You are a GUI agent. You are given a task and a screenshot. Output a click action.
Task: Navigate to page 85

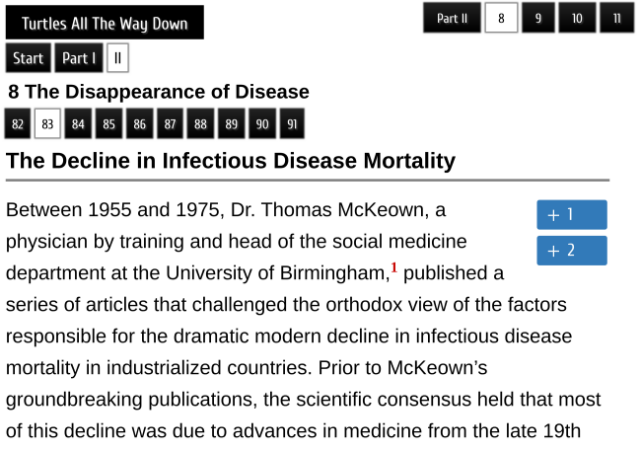(x=109, y=124)
